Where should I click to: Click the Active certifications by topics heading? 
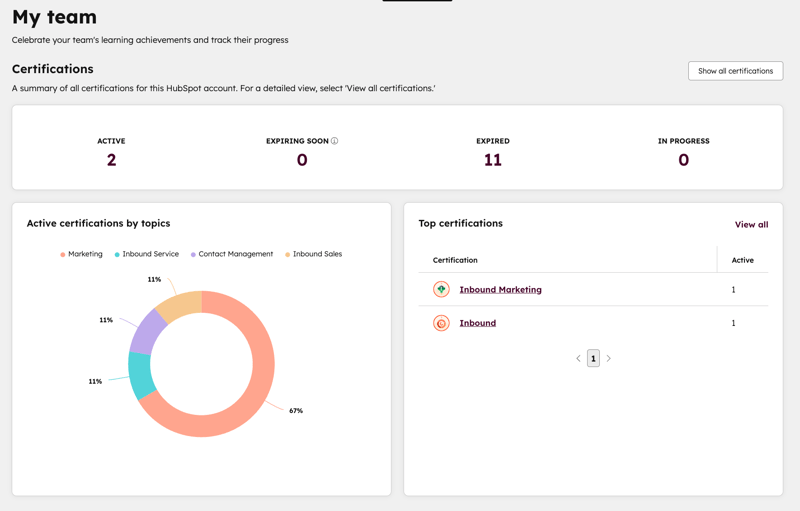click(x=98, y=223)
